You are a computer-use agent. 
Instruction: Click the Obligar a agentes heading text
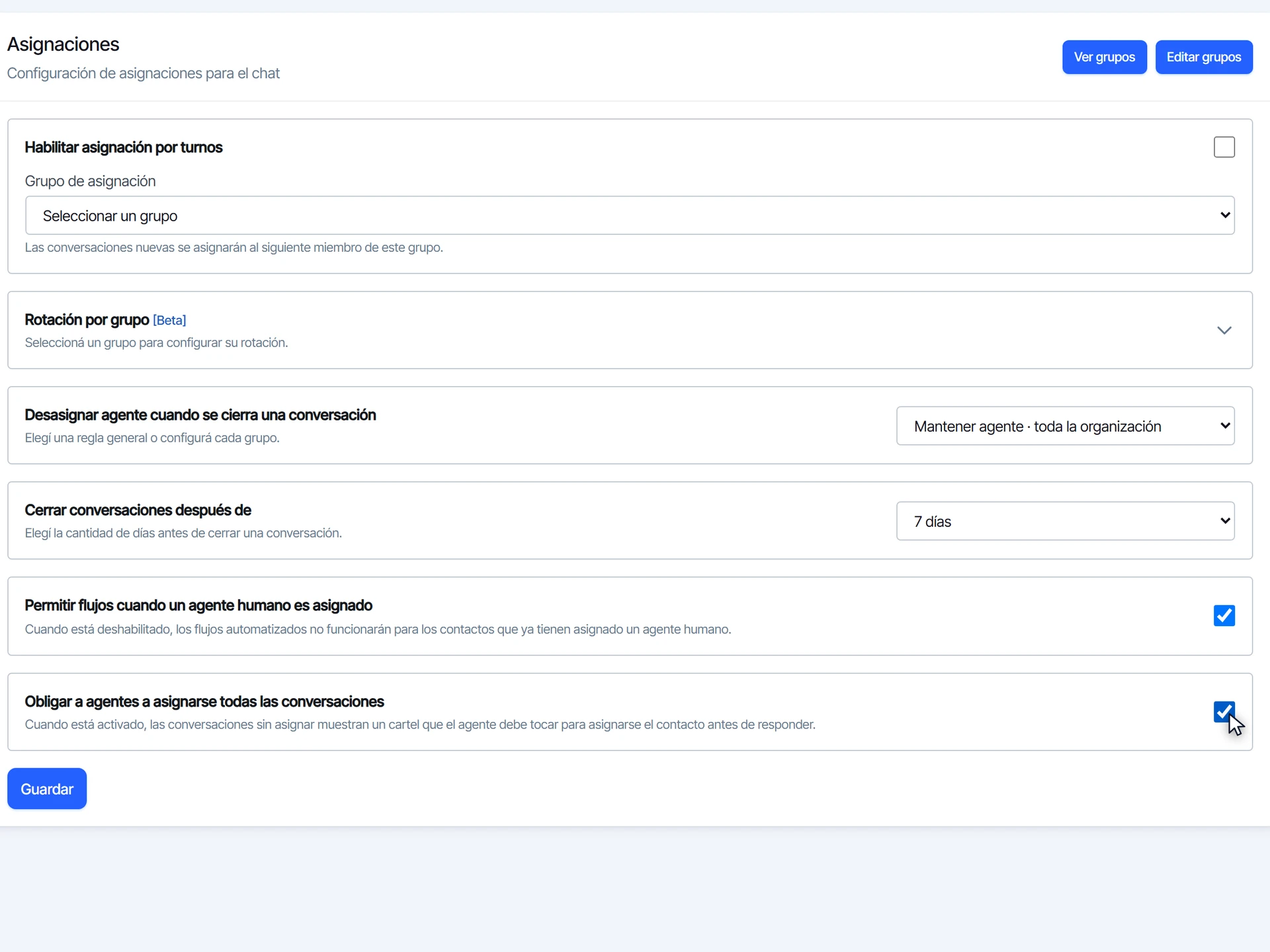[204, 701]
